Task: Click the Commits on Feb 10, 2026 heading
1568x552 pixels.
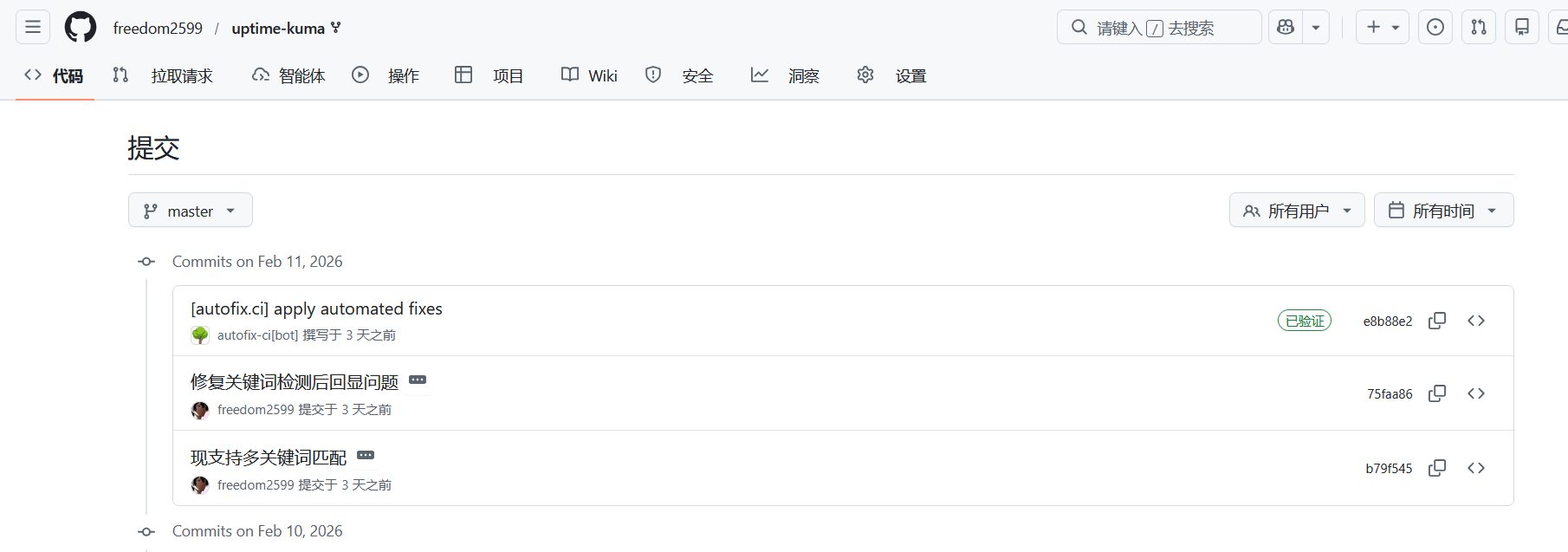Action: click(x=257, y=531)
